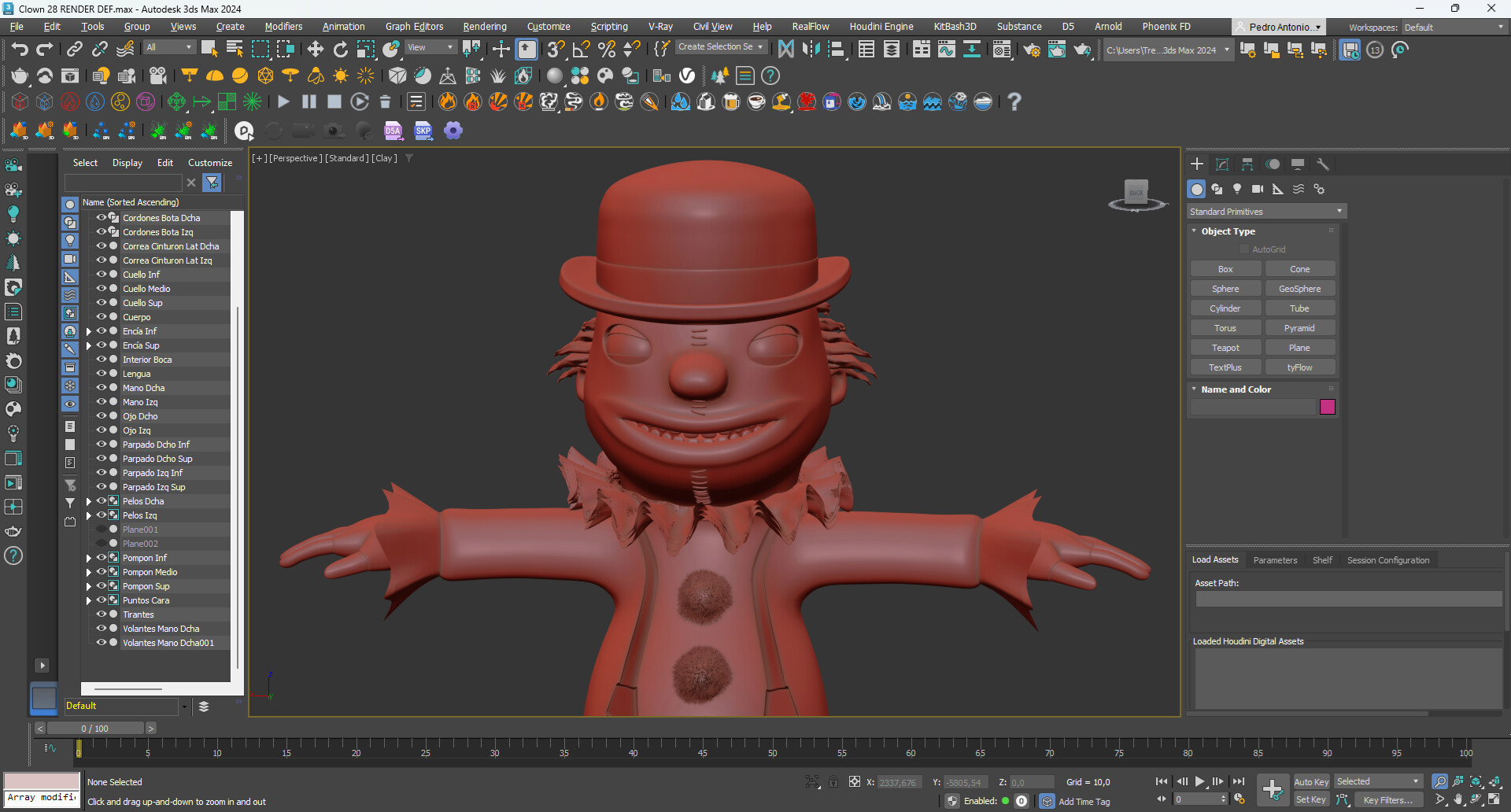The image size is (1511, 812).
Task: Select the Select and Move tool
Action: 315,48
